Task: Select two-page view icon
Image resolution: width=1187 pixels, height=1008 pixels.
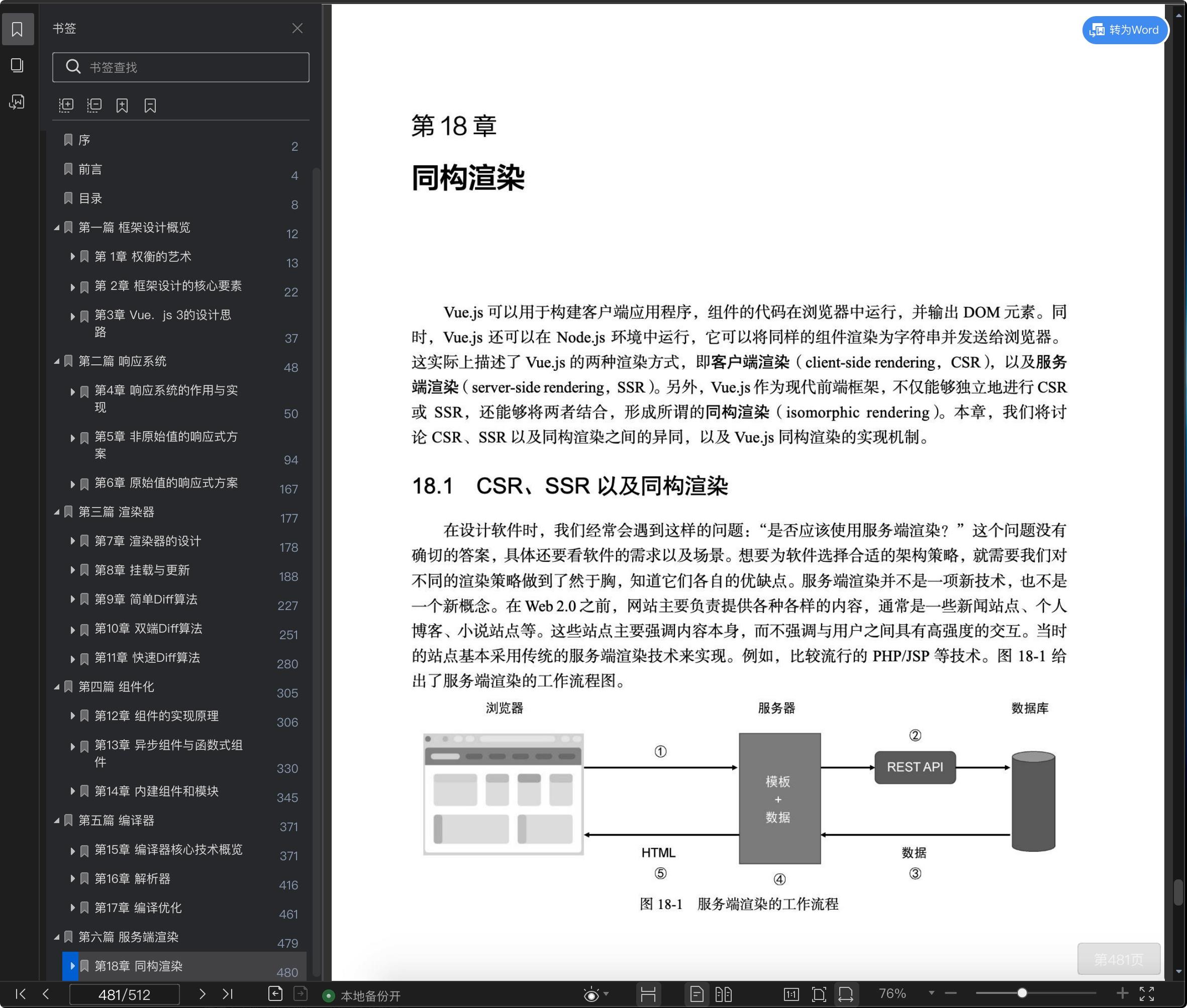Action: pos(724,994)
